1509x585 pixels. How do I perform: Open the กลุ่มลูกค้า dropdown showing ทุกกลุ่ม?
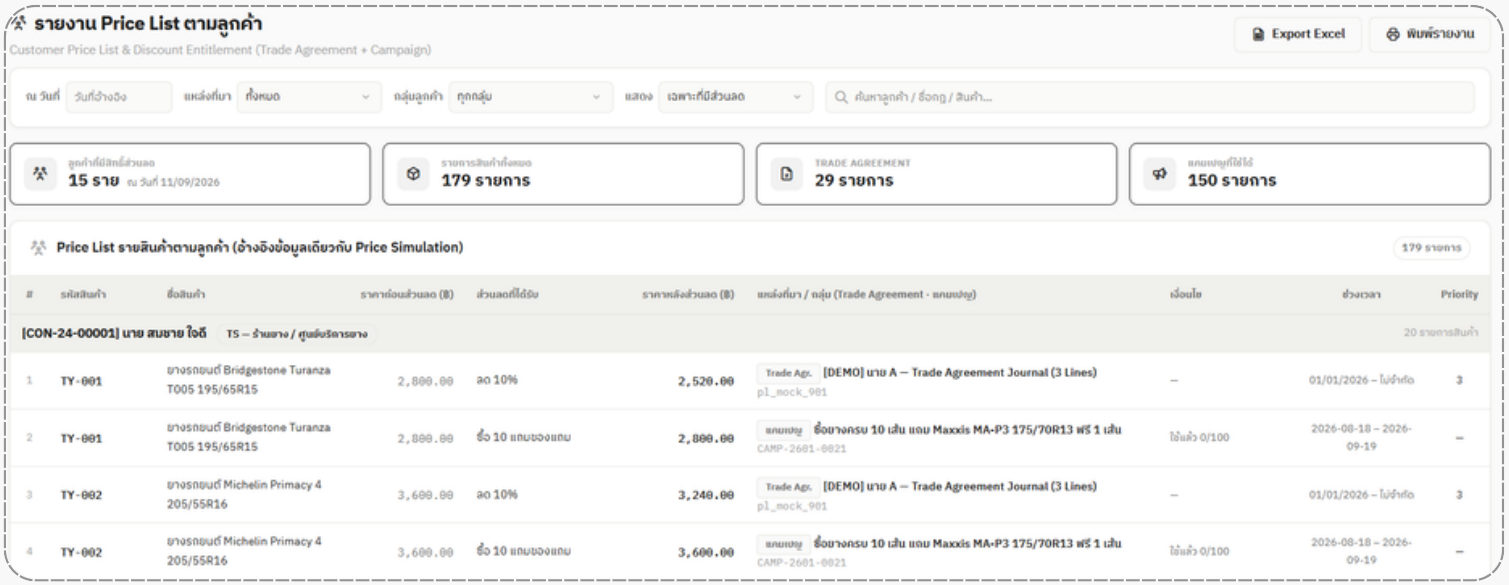(x=531, y=97)
